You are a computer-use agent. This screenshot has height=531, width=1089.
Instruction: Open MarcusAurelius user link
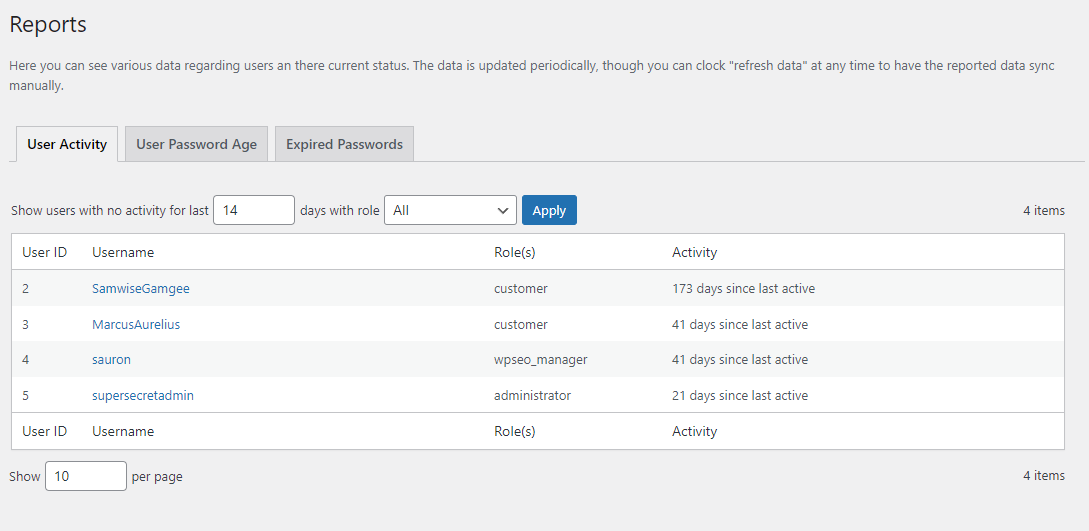(x=136, y=324)
